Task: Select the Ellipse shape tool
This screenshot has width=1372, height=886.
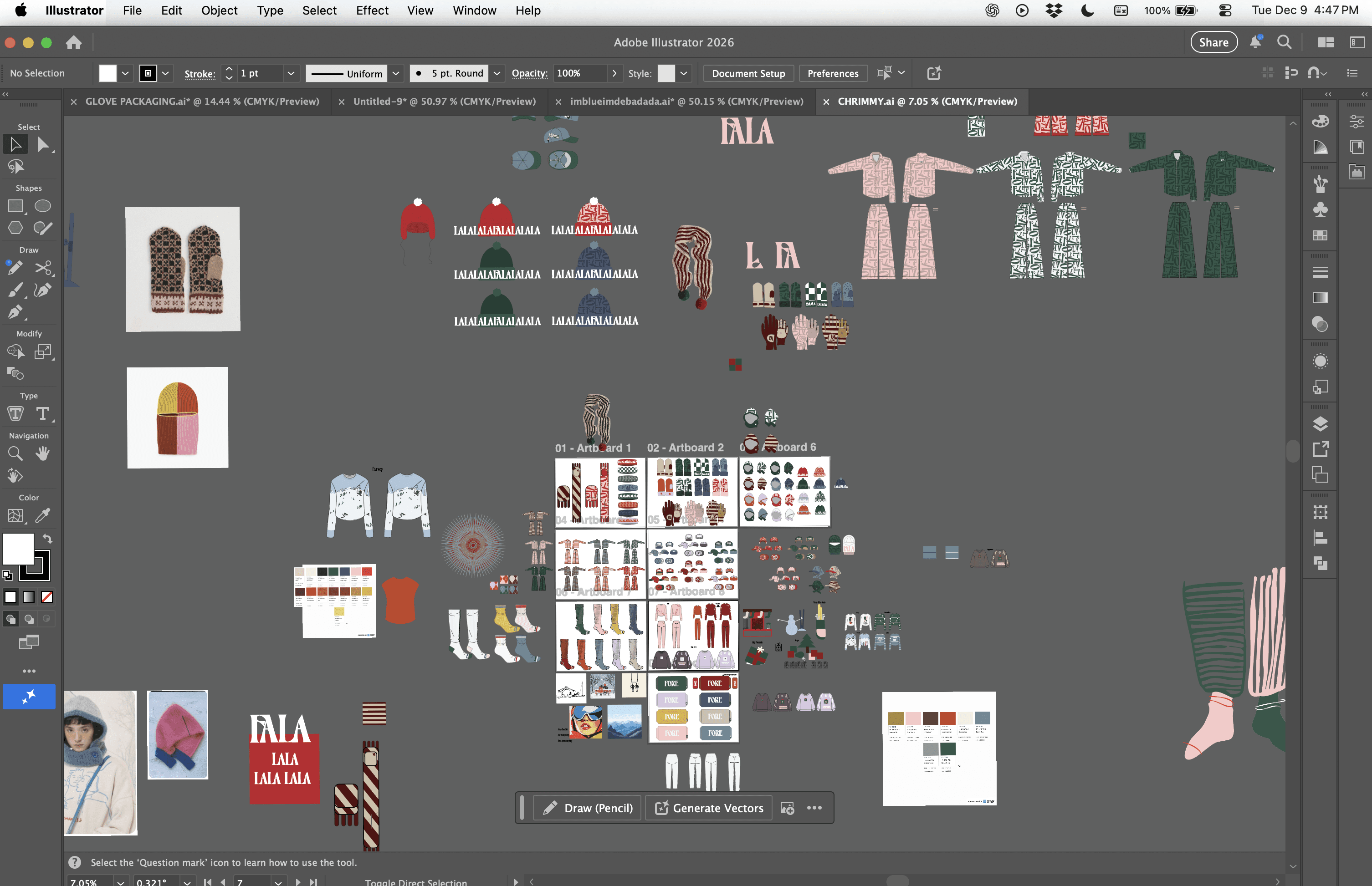Action: [42, 206]
